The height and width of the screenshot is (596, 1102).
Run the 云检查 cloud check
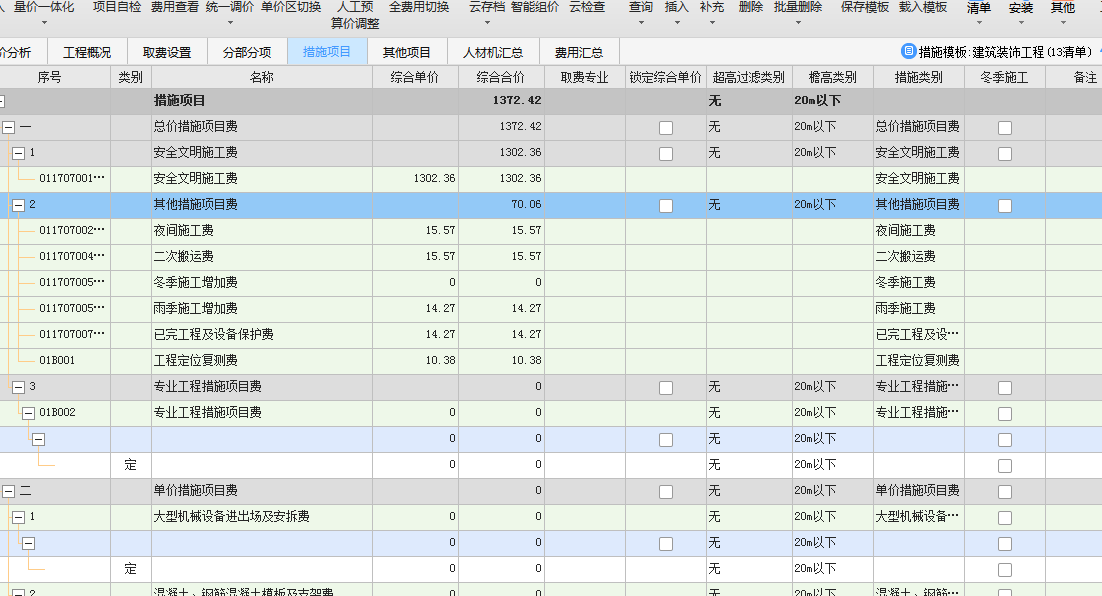tap(587, 8)
